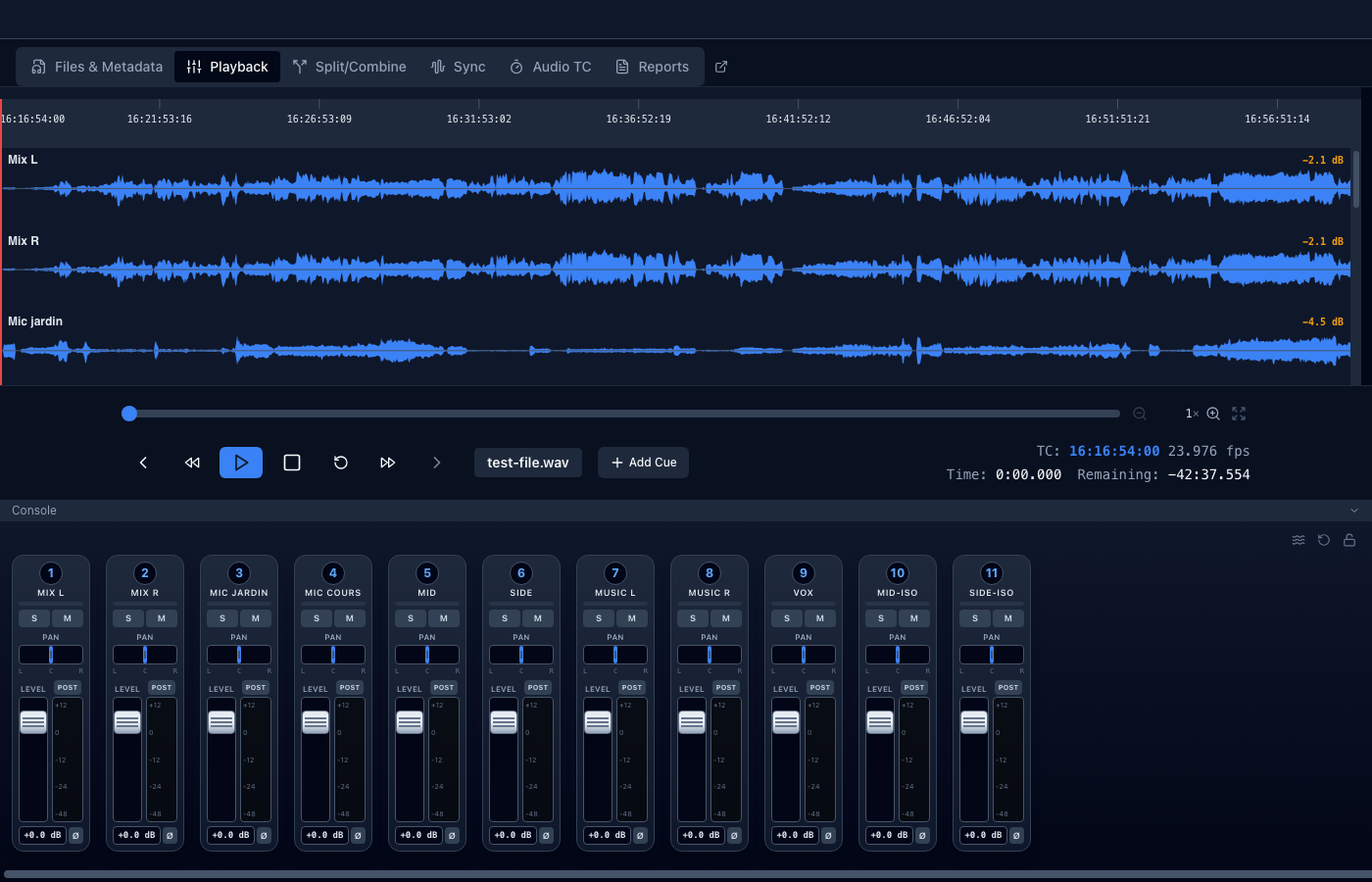The image size is (1372, 882).
Task: Click the test-file.wav filename button
Action: coord(528,463)
